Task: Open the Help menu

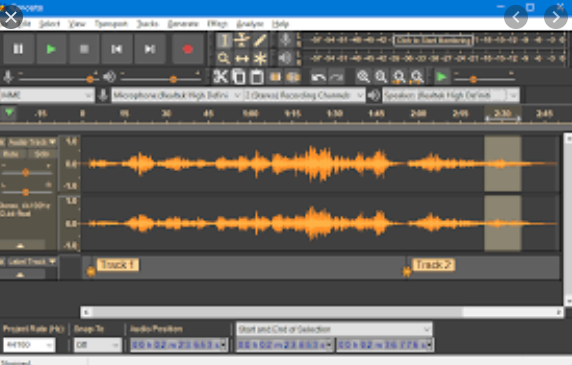Action: pos(281,24)
